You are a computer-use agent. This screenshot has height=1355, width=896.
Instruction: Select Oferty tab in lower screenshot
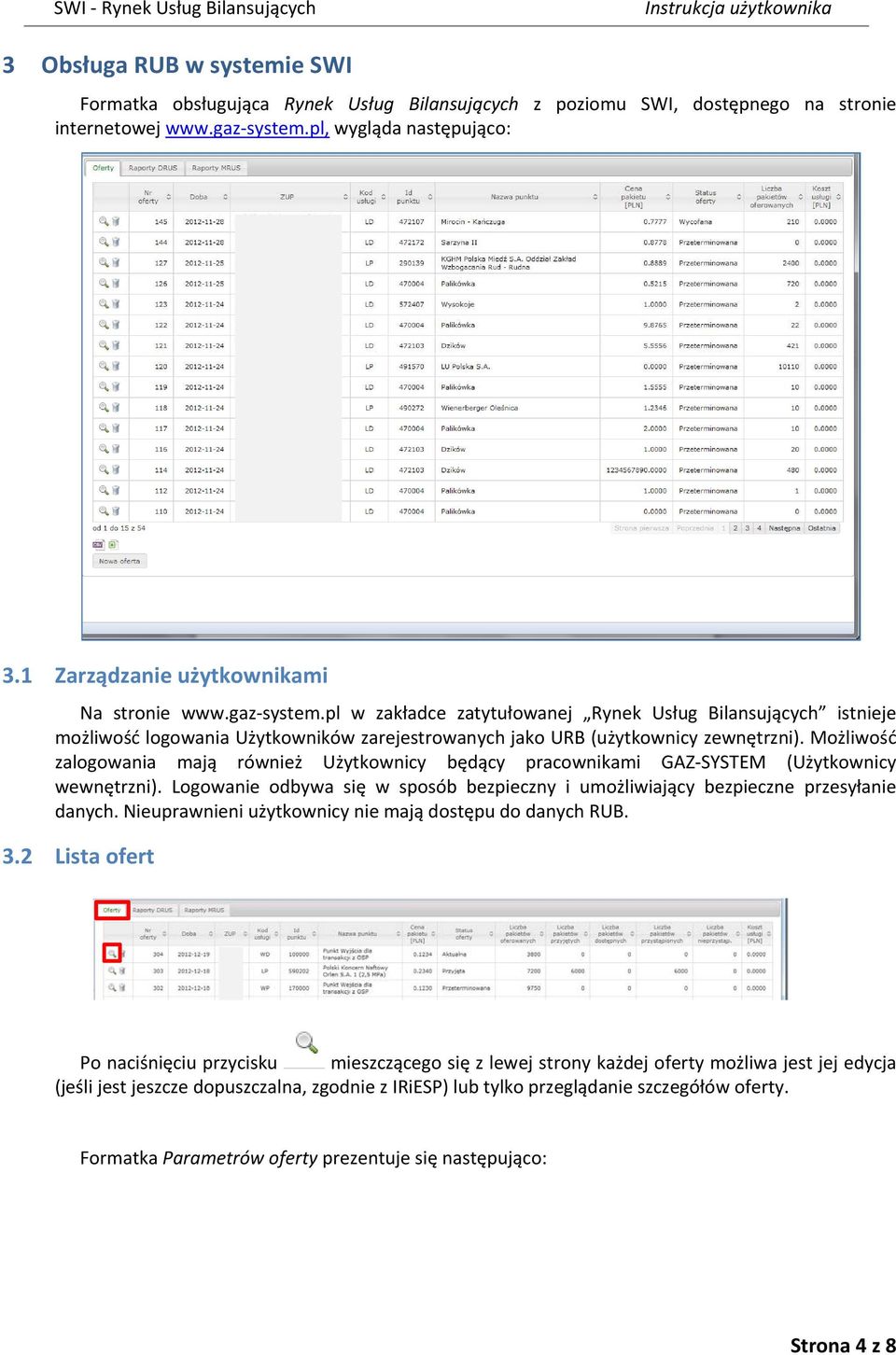click(112, 910)
